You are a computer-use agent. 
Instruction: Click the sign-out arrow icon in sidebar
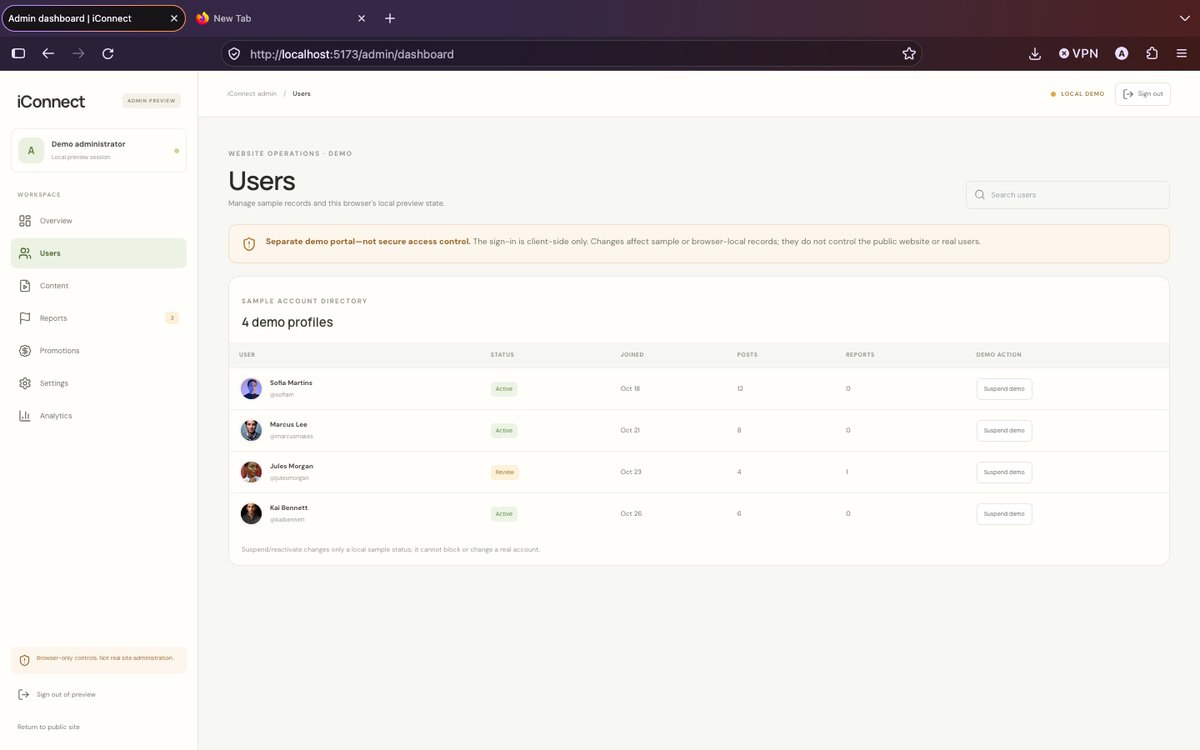click(24, 694)
